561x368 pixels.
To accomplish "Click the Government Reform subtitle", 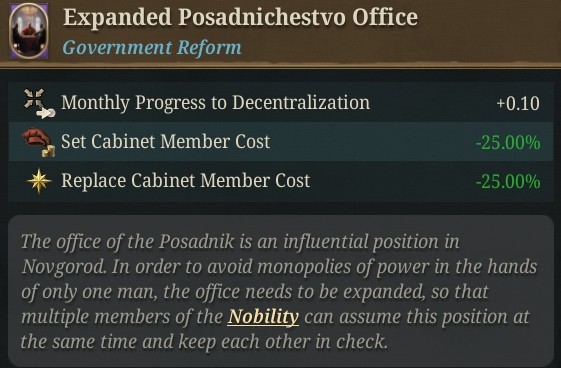I will tap(152, 47).
